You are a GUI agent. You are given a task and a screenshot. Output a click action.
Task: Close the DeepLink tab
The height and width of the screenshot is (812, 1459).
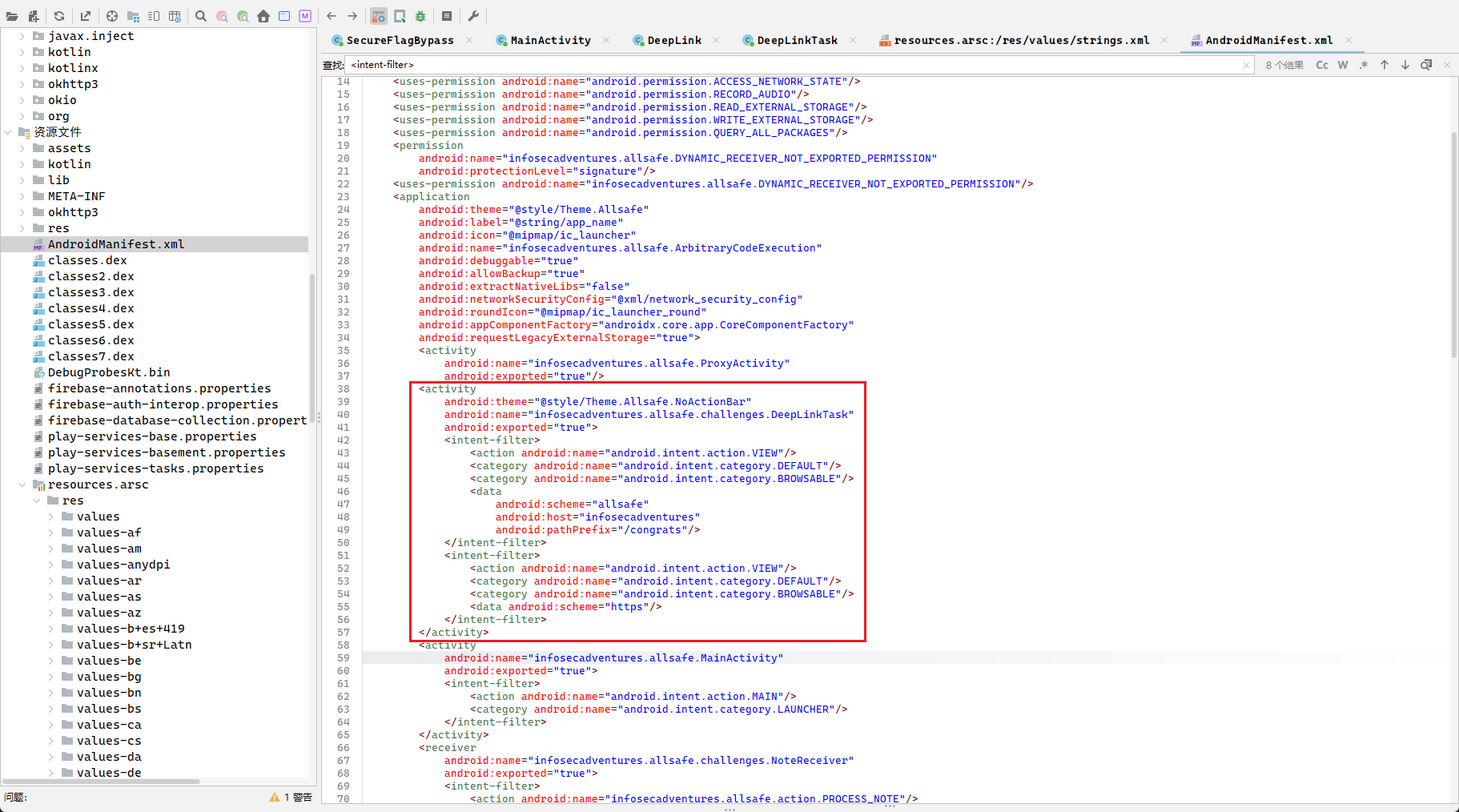point(716,40)
